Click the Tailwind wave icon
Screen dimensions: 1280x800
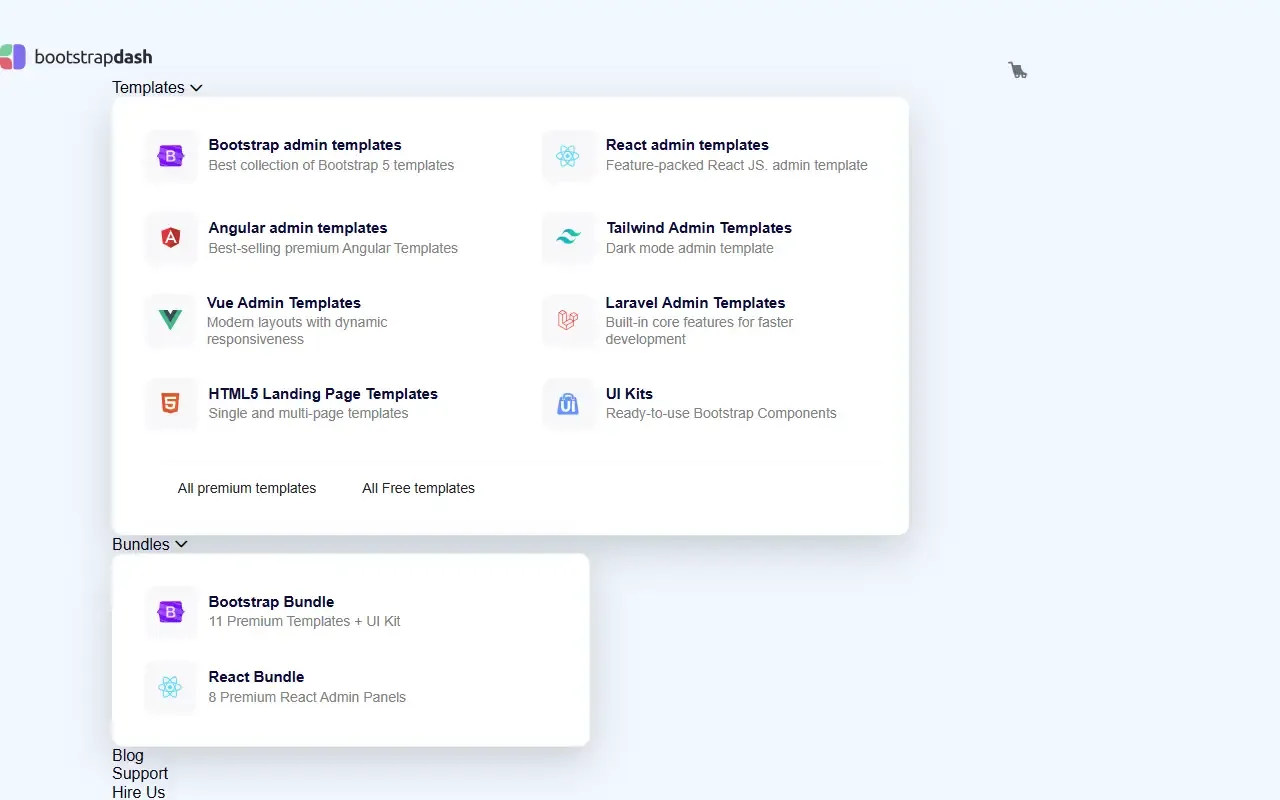click(568, 238)
